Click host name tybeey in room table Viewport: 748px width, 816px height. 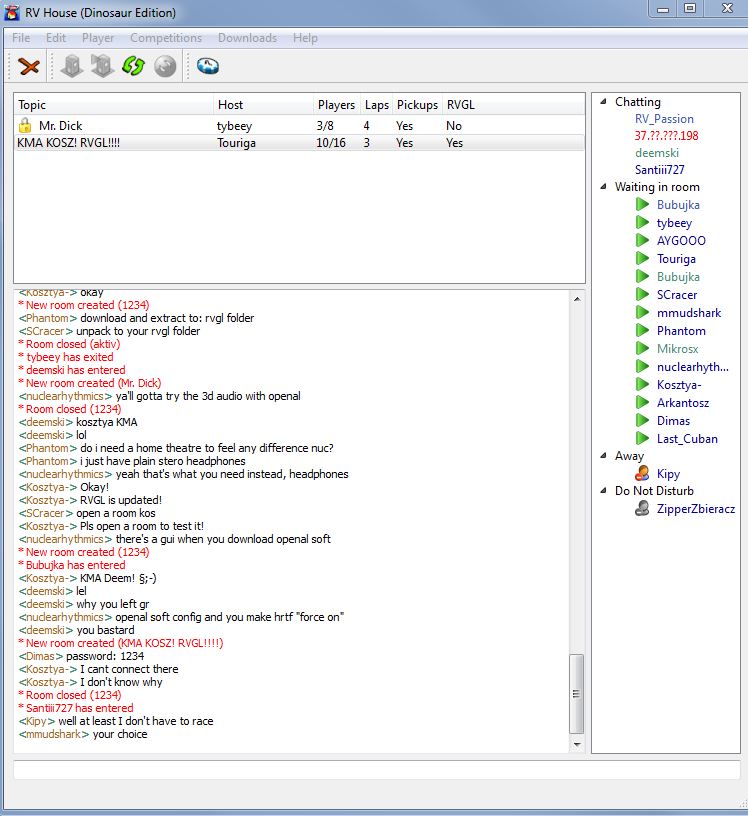coord(234,126)
